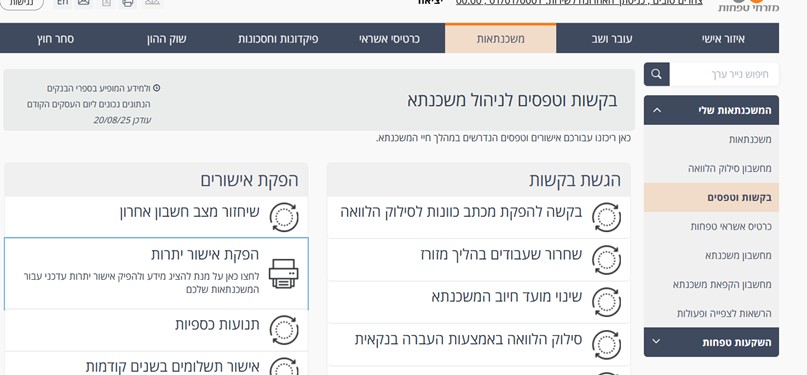807x375 pixels.
Task: Select בקשות וטפסים in the sidebar
Action: point(711,198)
